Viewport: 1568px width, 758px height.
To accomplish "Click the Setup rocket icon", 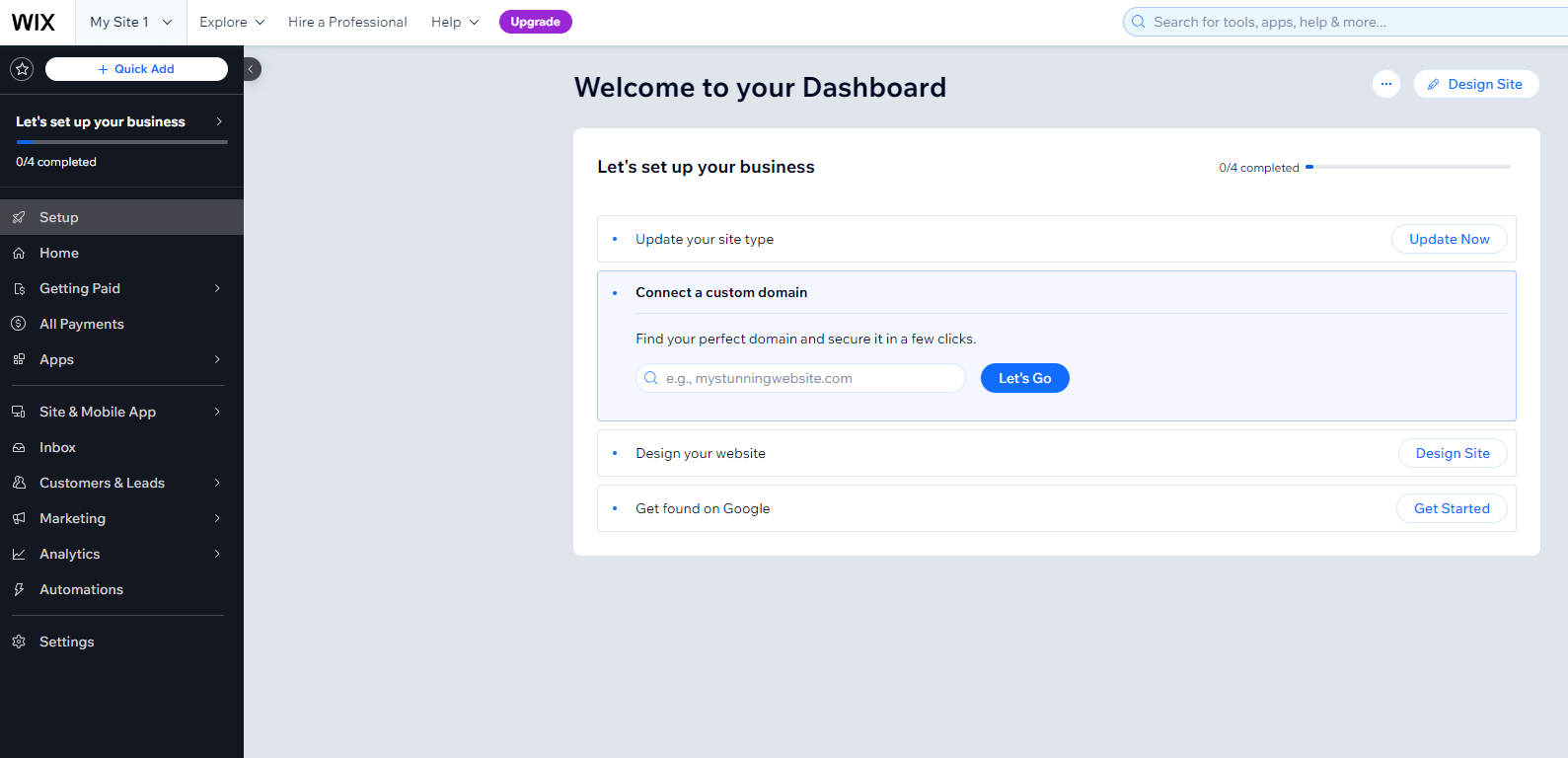I will tap(19, 217).
